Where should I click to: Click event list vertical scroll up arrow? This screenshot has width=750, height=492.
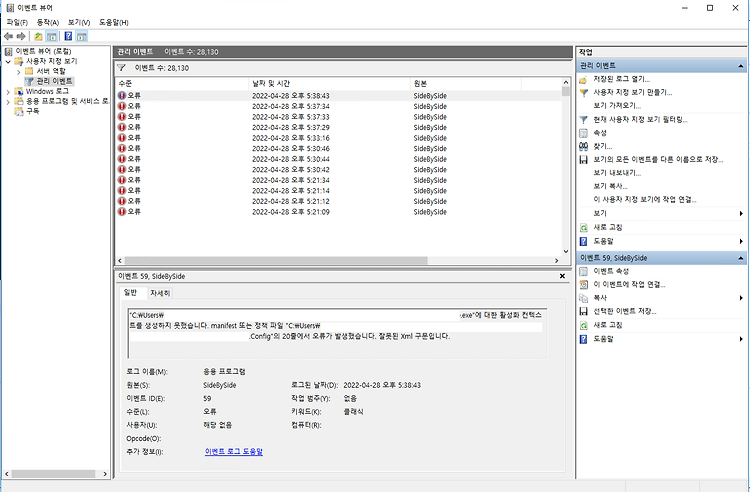coord(566,82)
